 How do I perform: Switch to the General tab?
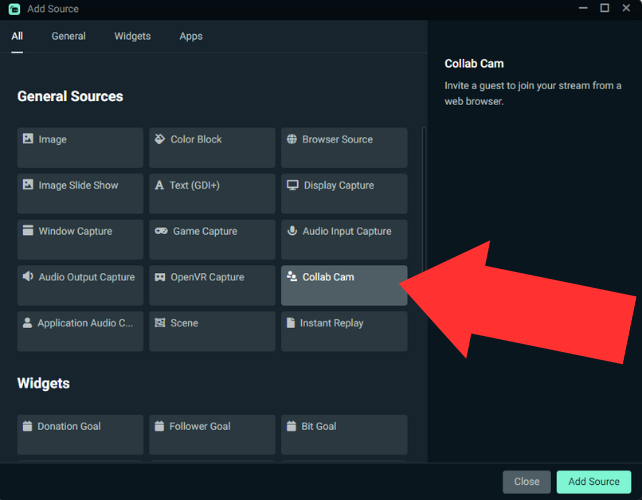[x=68, y=36]
